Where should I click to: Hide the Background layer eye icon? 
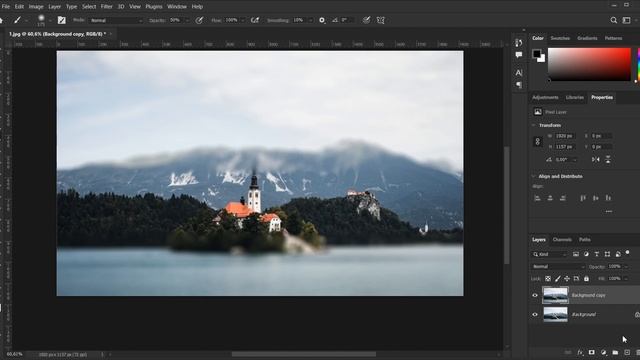pos(535,315)
